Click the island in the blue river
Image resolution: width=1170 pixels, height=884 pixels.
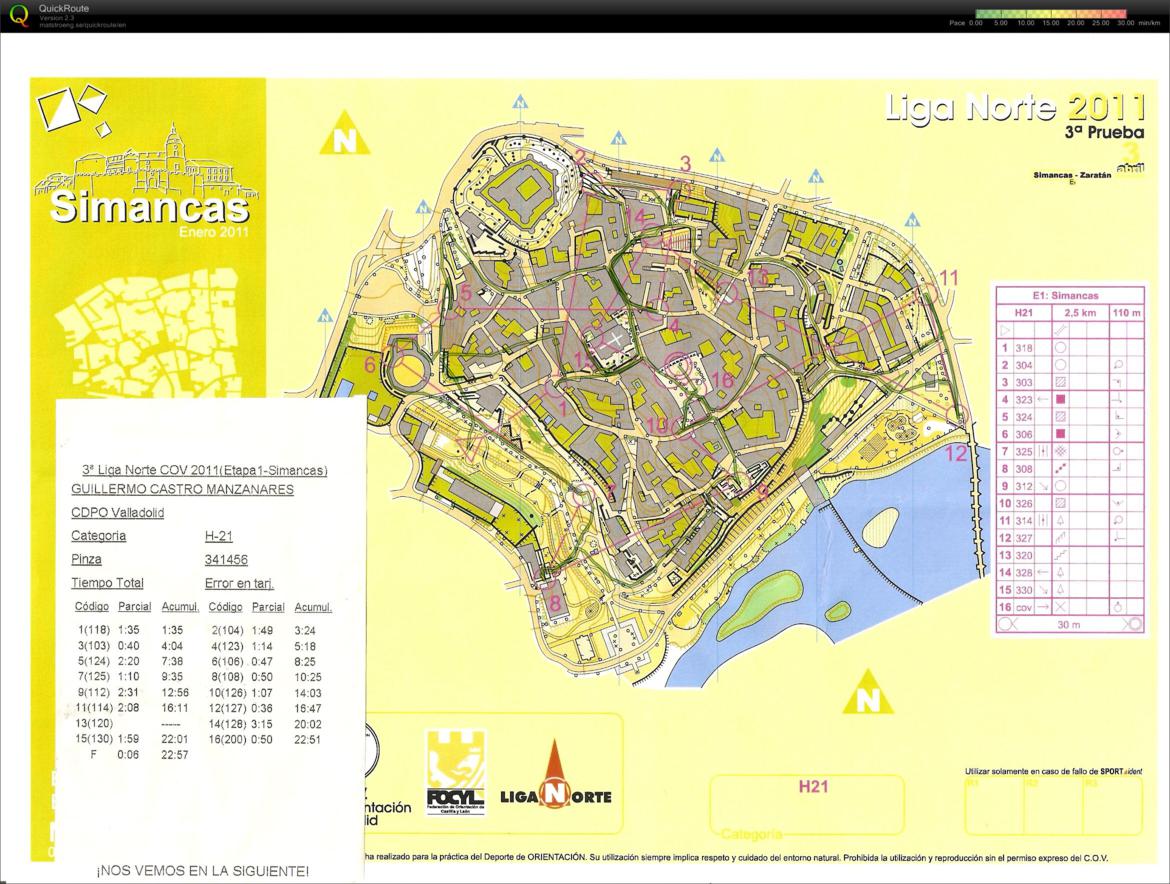tap(881, 526)
